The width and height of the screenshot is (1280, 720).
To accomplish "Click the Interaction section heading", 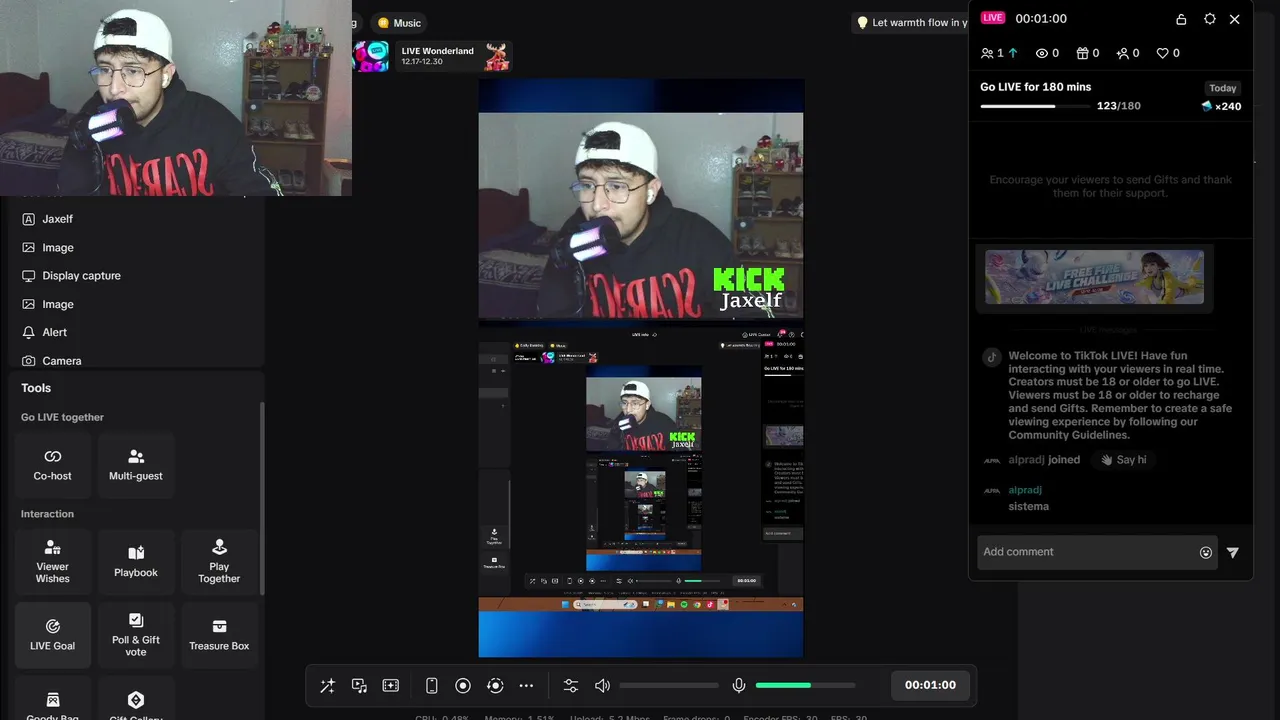I will click(47, 514).
